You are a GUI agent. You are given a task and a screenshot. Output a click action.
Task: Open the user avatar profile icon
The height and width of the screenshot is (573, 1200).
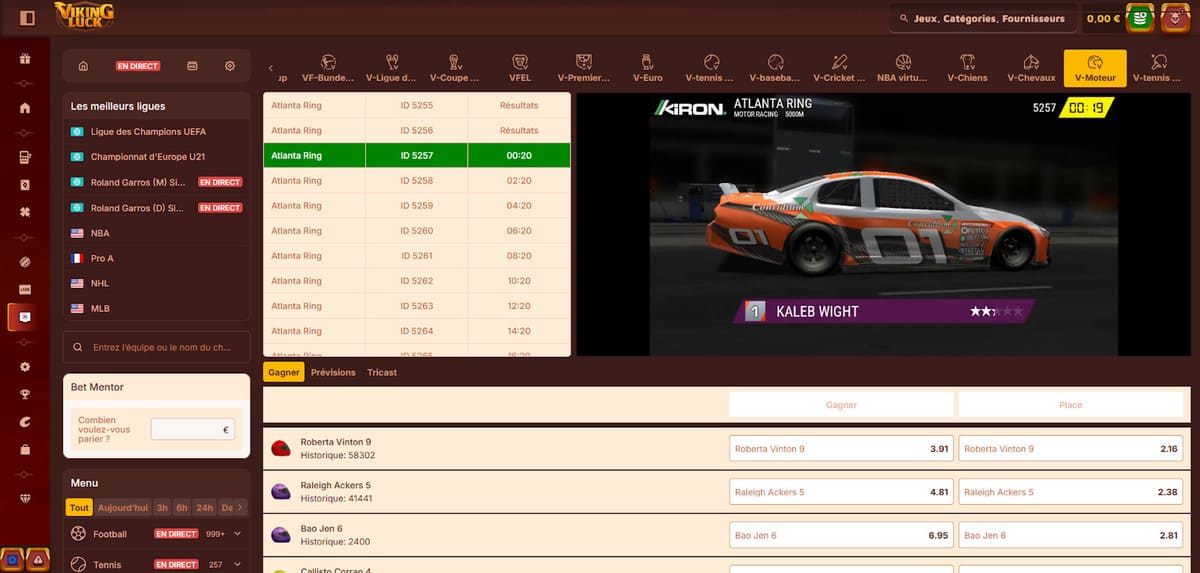pyautogui.click(x=1175, y=18)
